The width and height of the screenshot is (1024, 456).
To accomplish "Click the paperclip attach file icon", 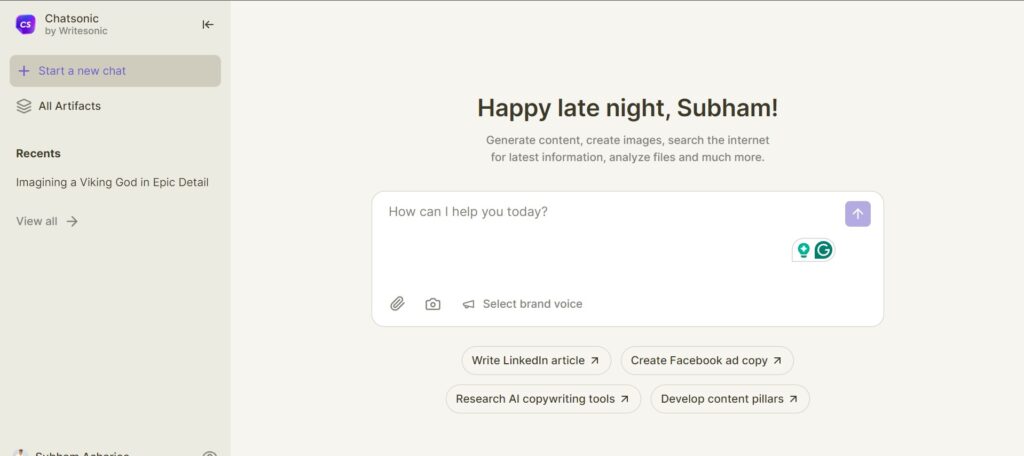I will point(397,304).
